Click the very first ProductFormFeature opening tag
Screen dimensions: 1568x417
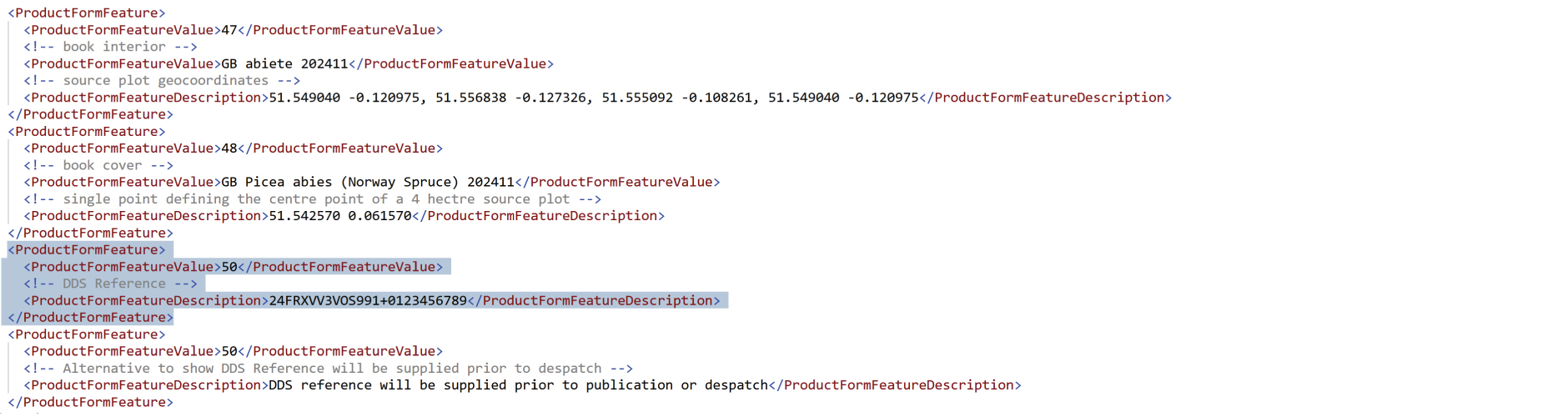(x=87, y=13)
